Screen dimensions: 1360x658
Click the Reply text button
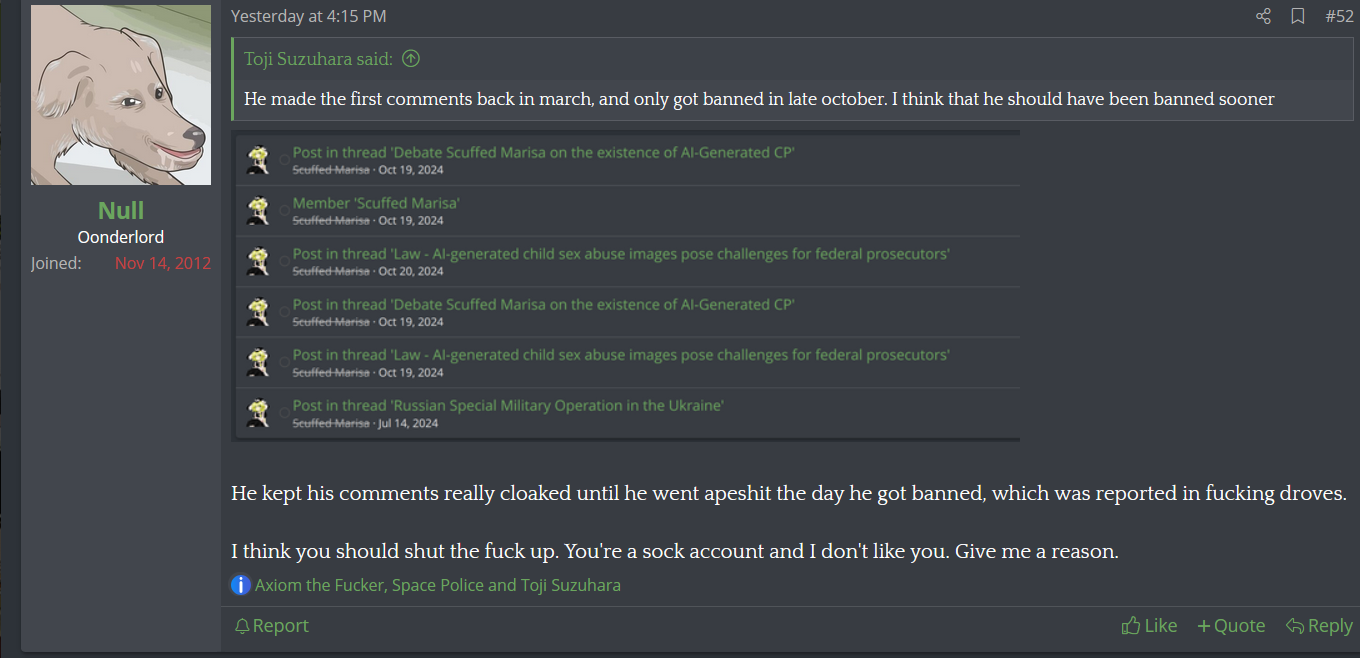point(1330,626)
